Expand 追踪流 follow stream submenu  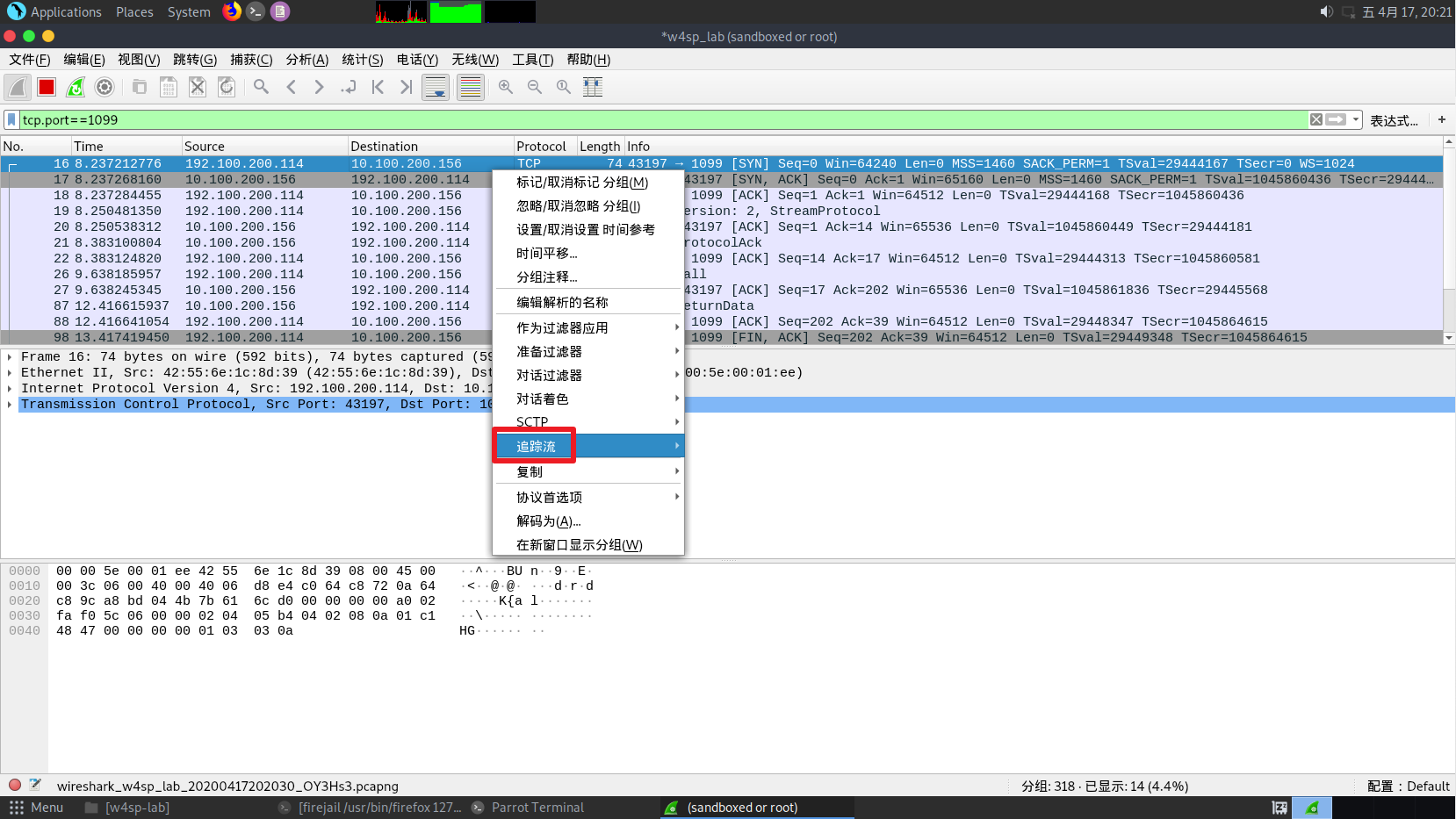tap(587, 447)
